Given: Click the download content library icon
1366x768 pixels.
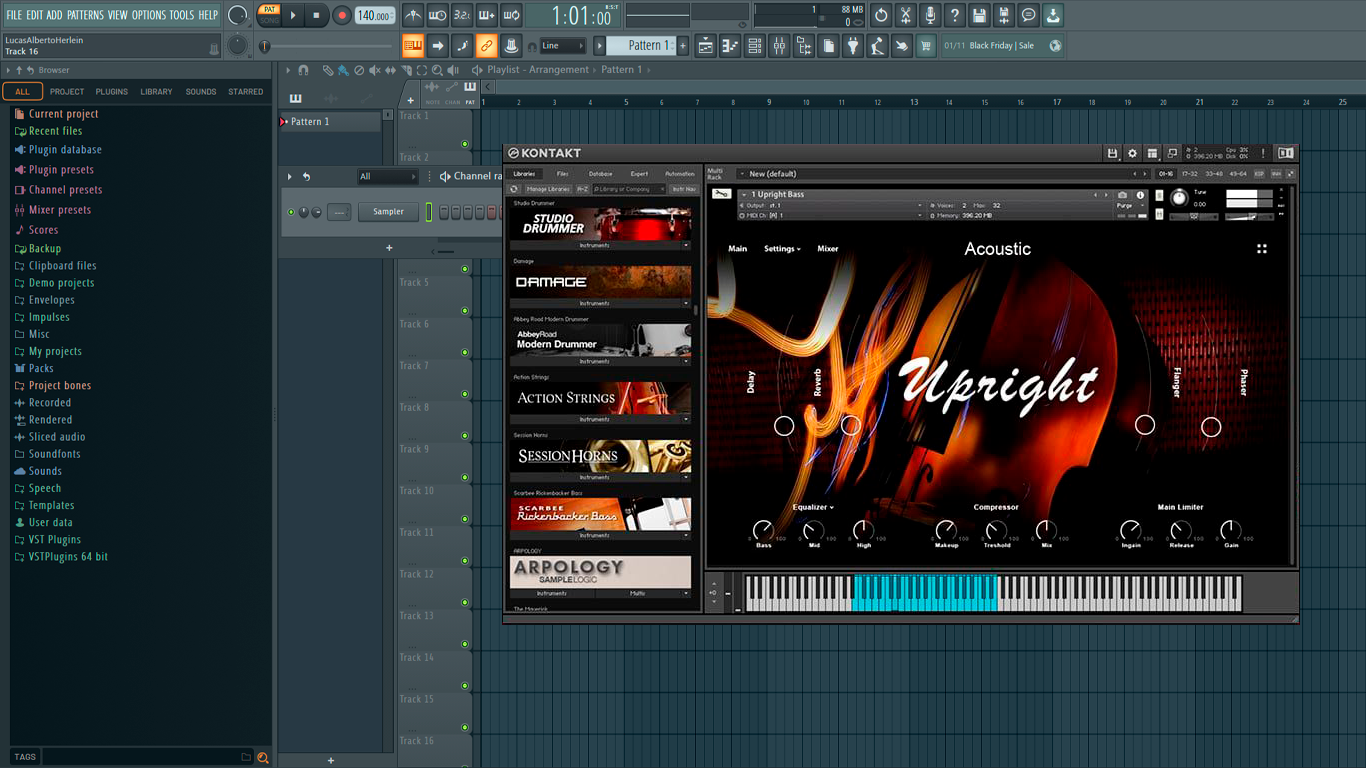Looking at the screenshot, I should (x=1053, y=15).
